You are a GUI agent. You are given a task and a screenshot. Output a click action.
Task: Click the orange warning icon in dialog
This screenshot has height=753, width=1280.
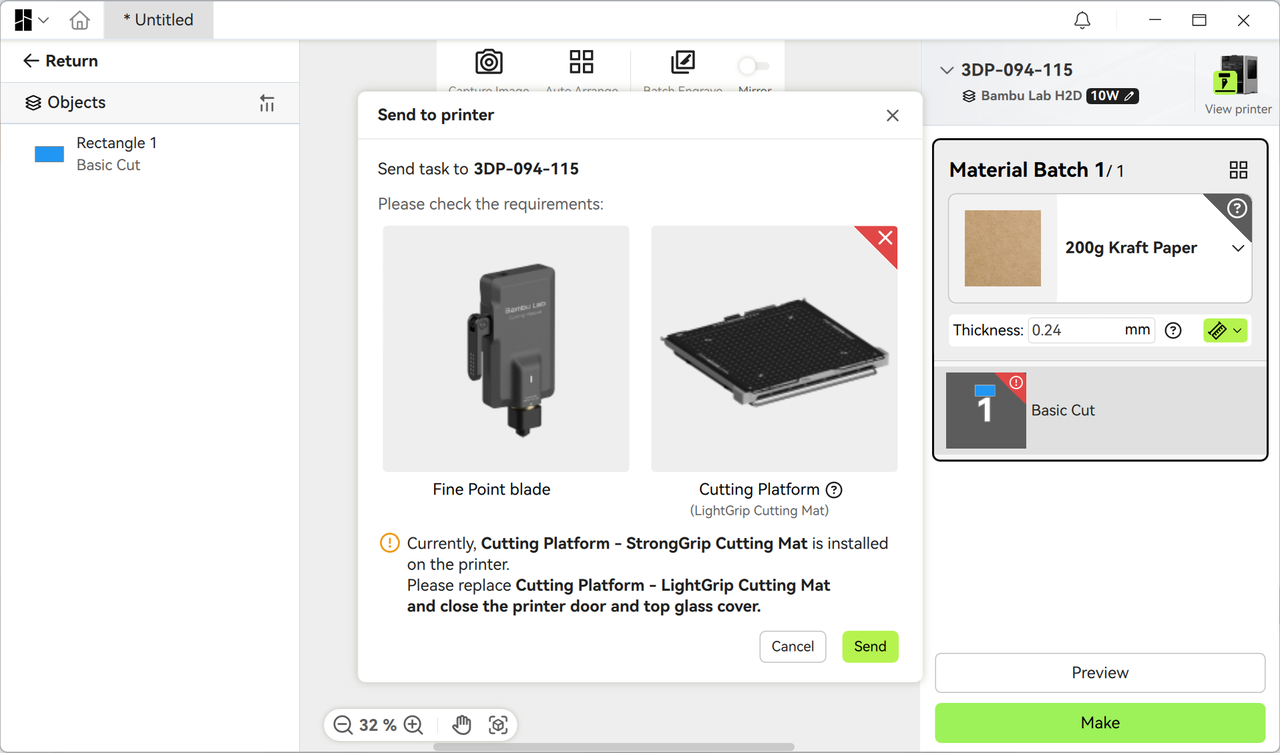click(389, 543)
